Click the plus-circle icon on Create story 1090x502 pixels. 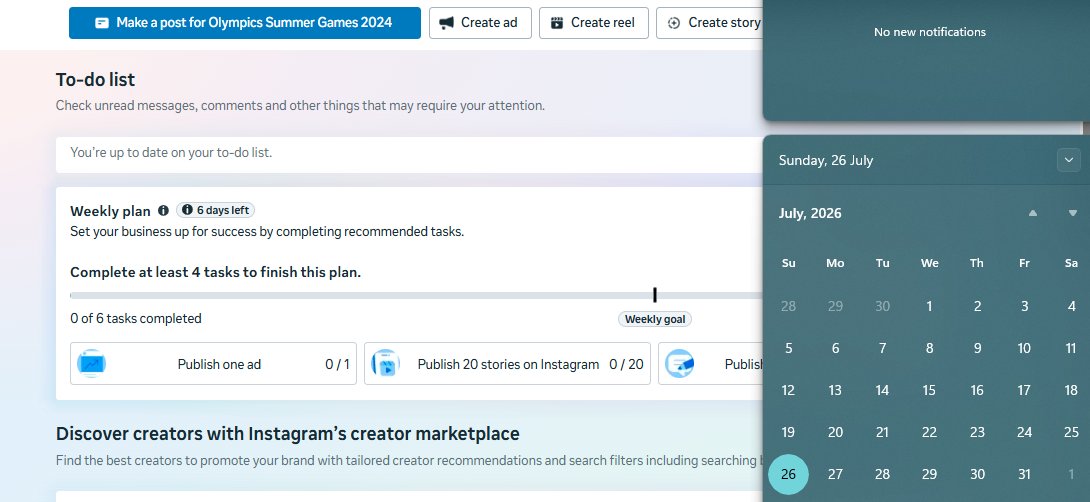point(674,23)
